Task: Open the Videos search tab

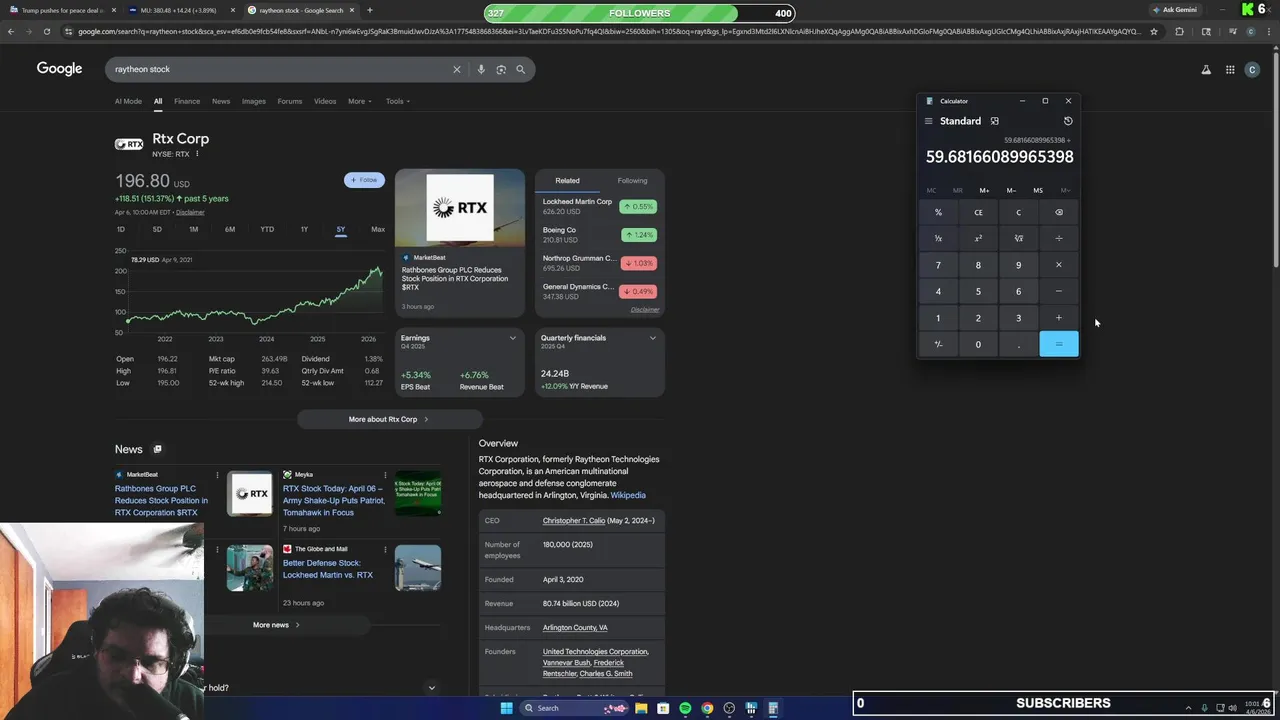Action: [x=325, y=101]
